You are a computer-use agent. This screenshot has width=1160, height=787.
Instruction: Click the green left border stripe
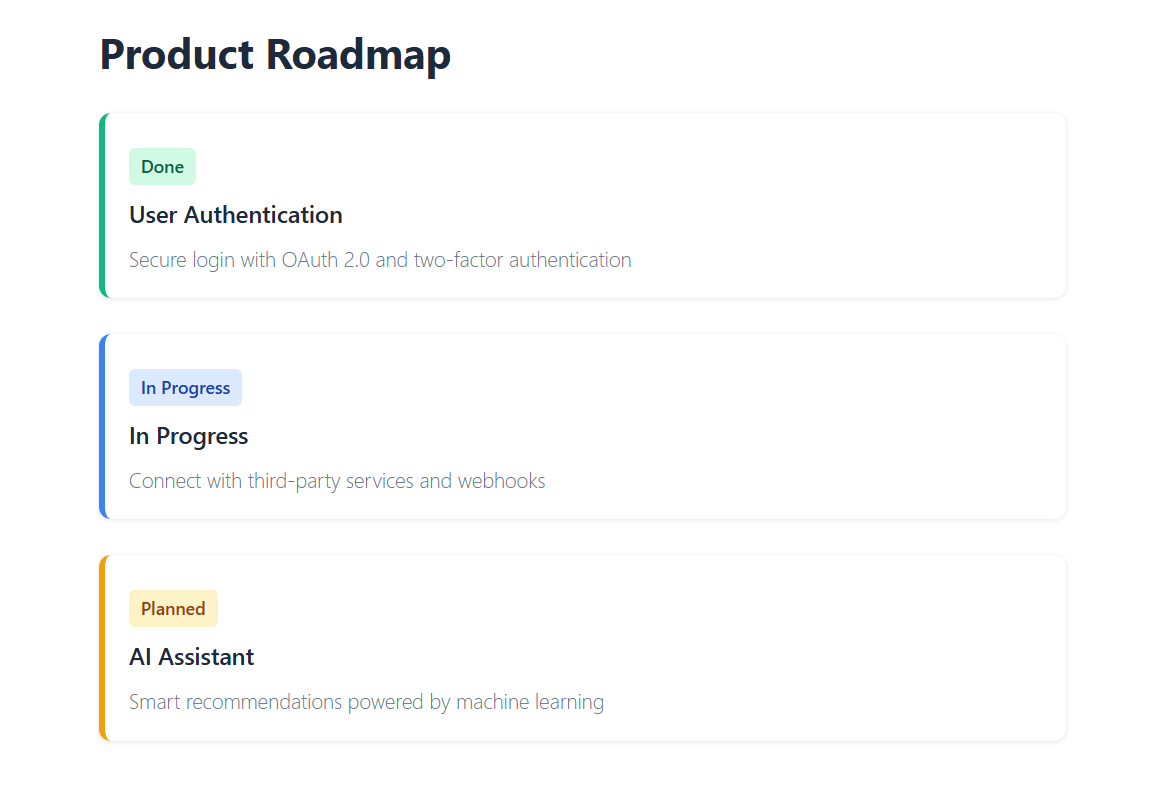click(x=102, y=206)
